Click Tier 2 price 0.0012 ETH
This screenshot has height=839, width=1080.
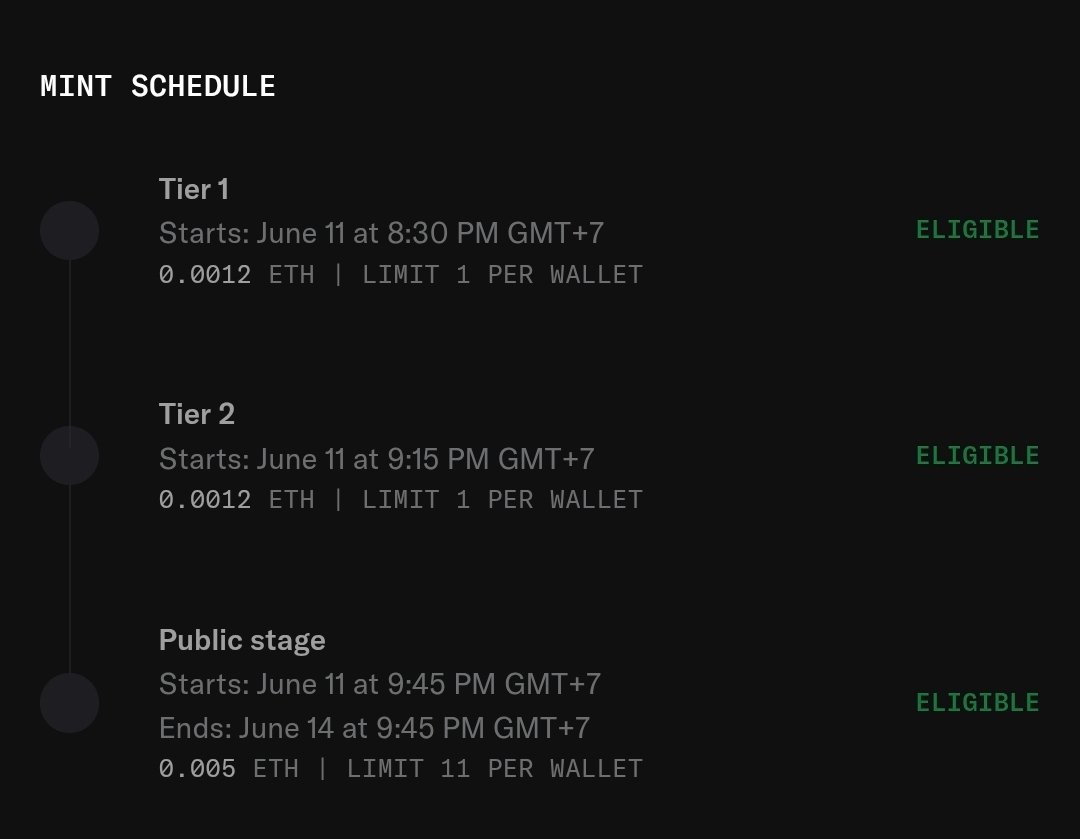236,499
